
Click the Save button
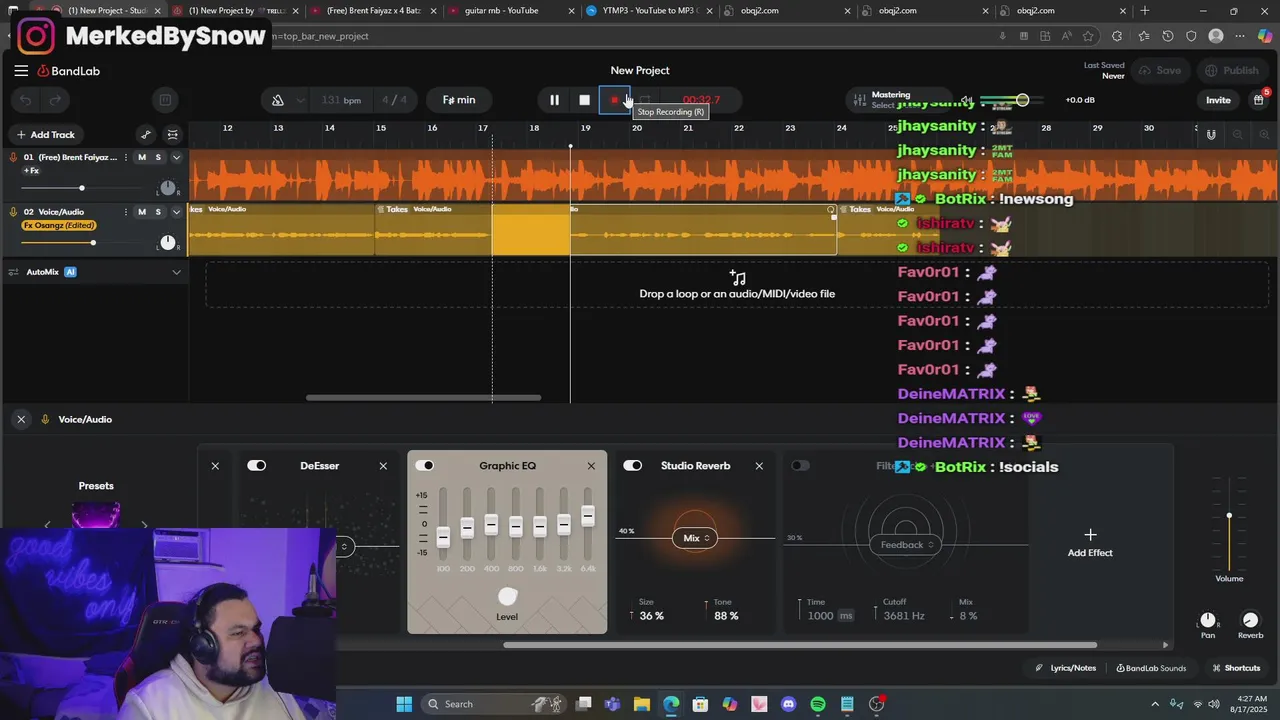[1160, 71]
